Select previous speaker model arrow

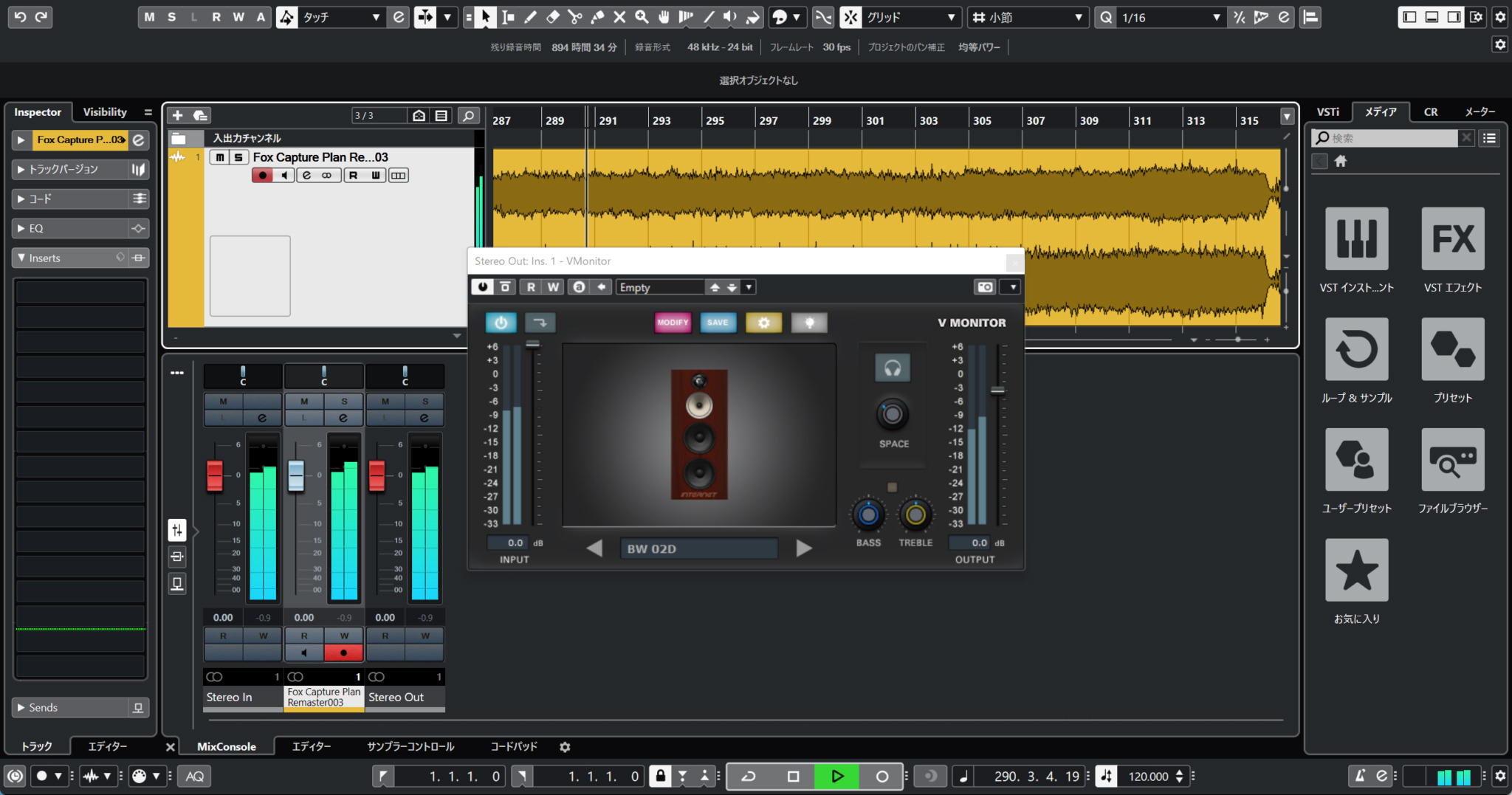tap(594, 548)
